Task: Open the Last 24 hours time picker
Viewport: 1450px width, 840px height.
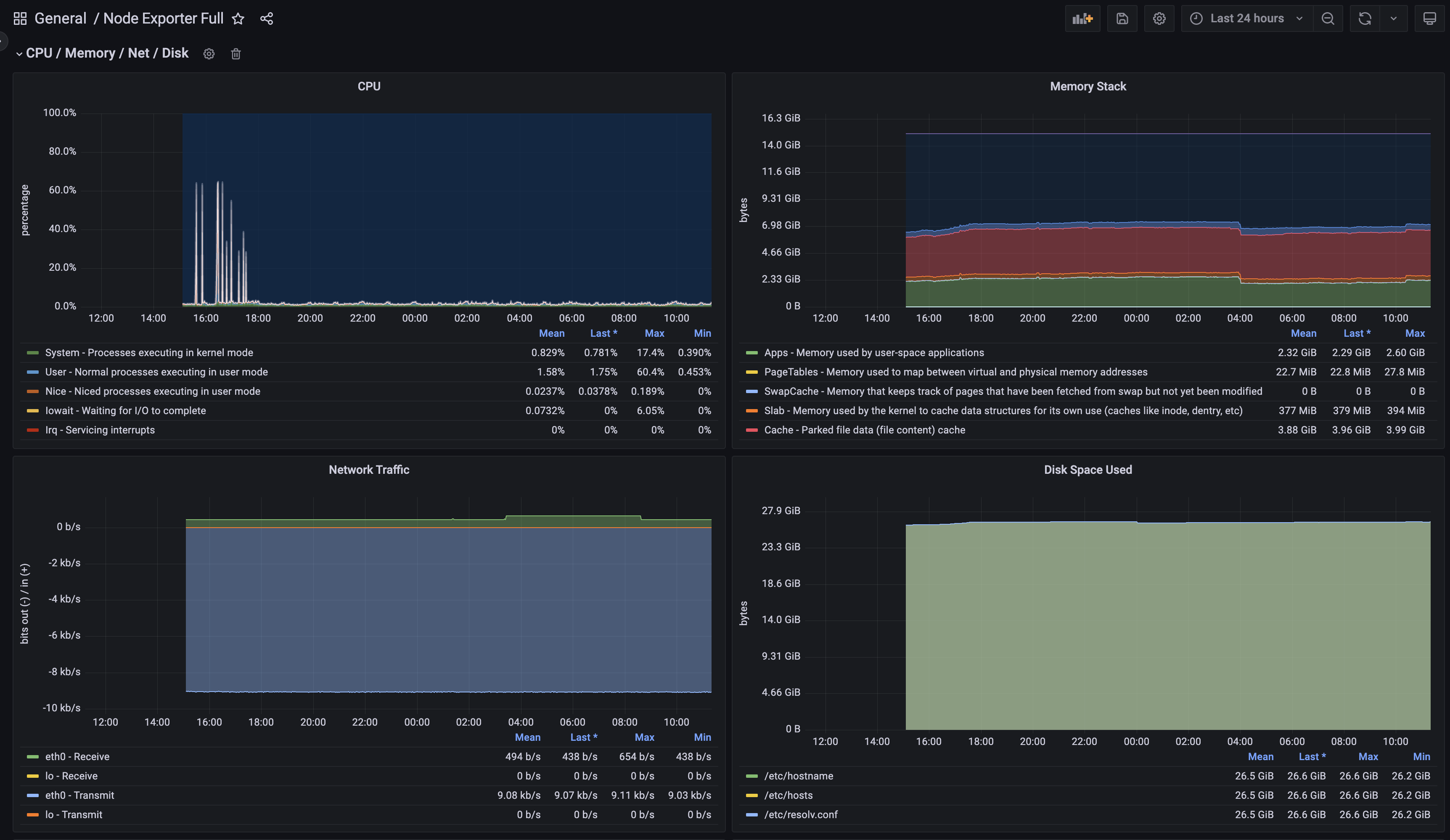Action: click(x=1246, y=18)
